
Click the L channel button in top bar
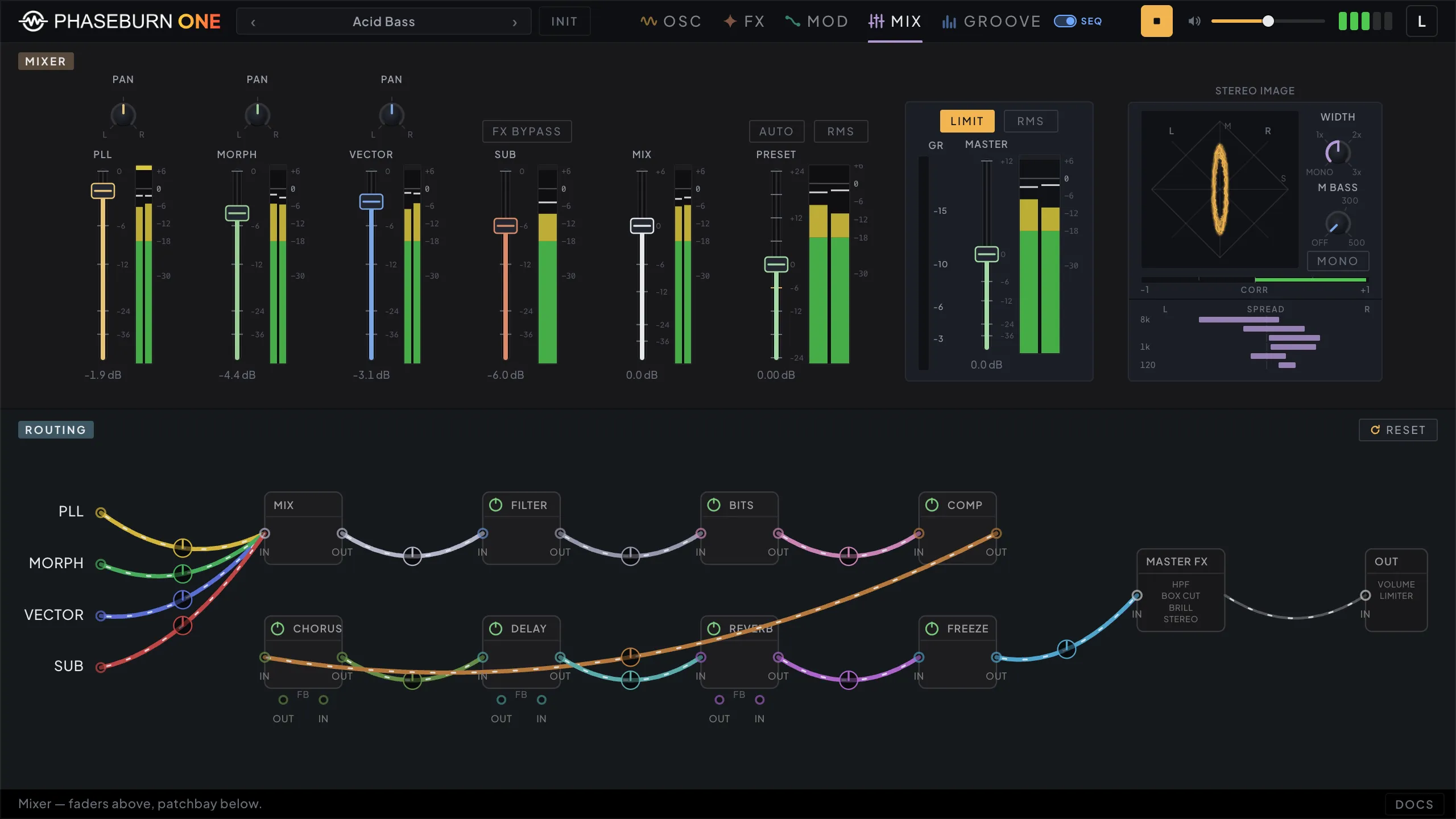(x=1421, y=21)
